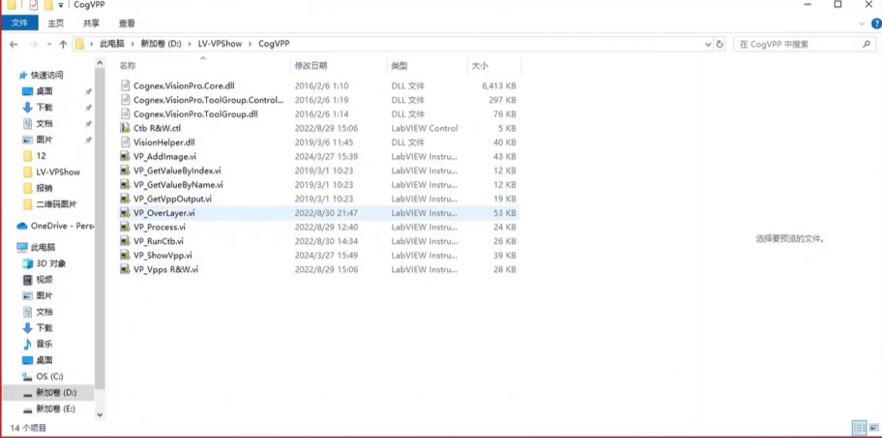Open OneDrive in the navigation pane
The height and width of the screenshot is (438, 882).
pos(55,226)
